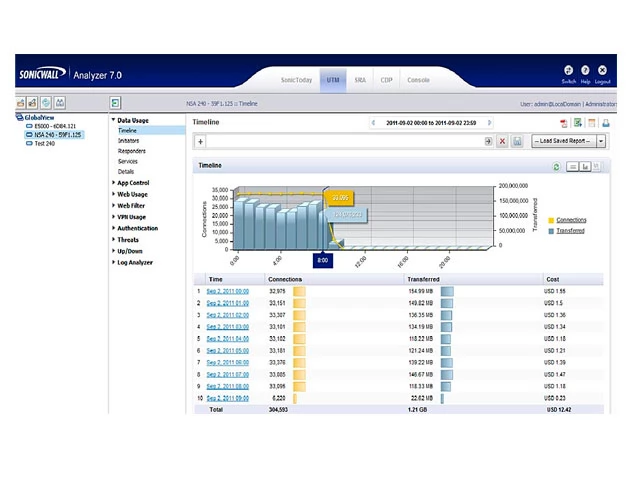Save the filter with floppy disk icon
This screenshot has height=480, width=640.
(517, 142)
